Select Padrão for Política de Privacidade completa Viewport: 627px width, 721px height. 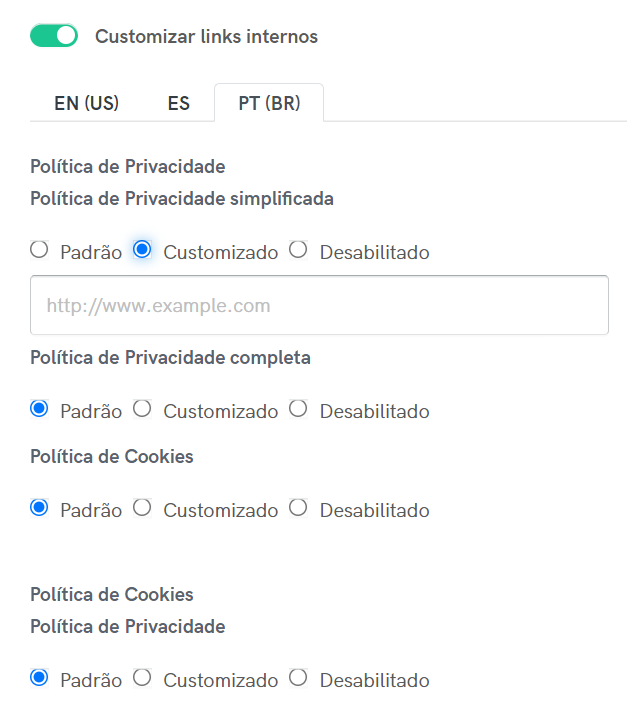tap(39, 409)
